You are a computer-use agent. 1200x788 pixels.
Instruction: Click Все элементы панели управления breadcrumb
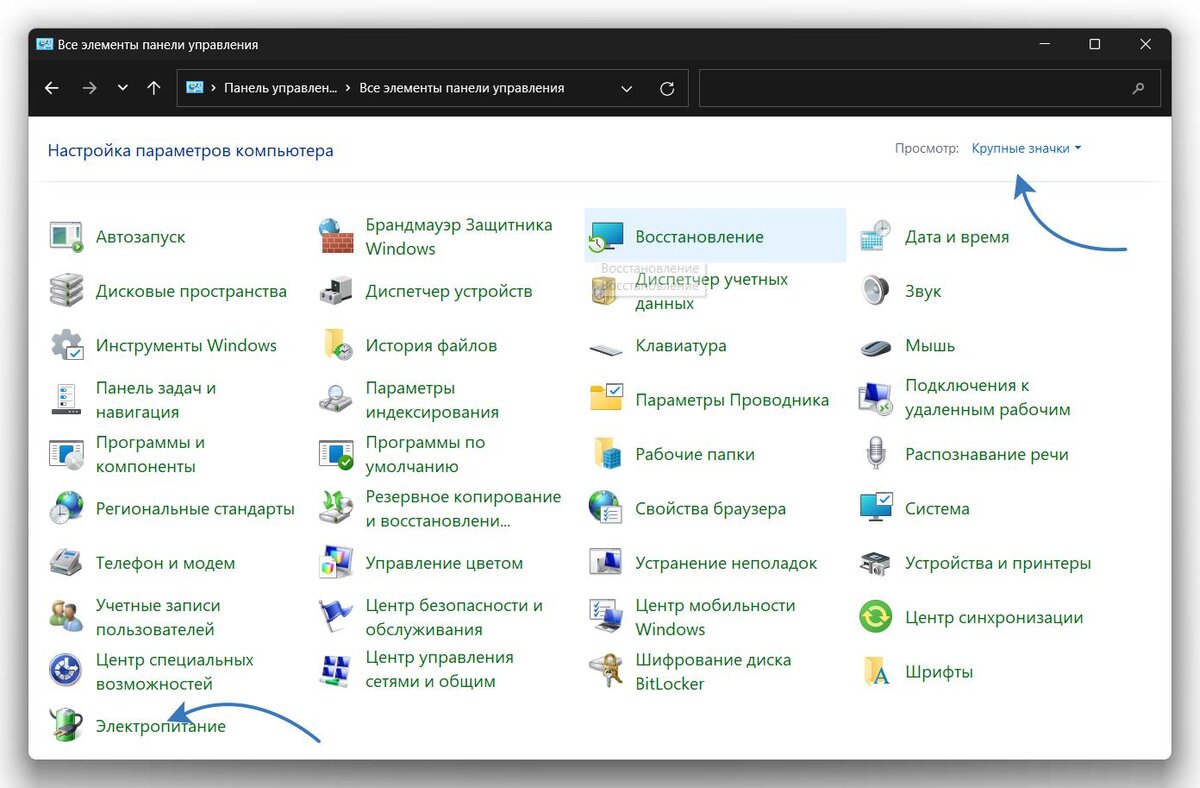pos(462,88)
